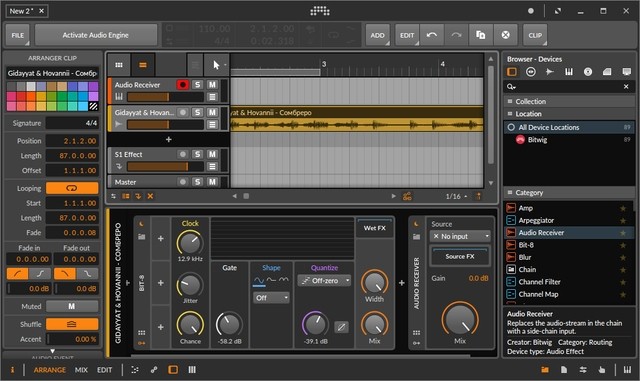Click the Audio Receiver track menu icon

tap(212, 97)
